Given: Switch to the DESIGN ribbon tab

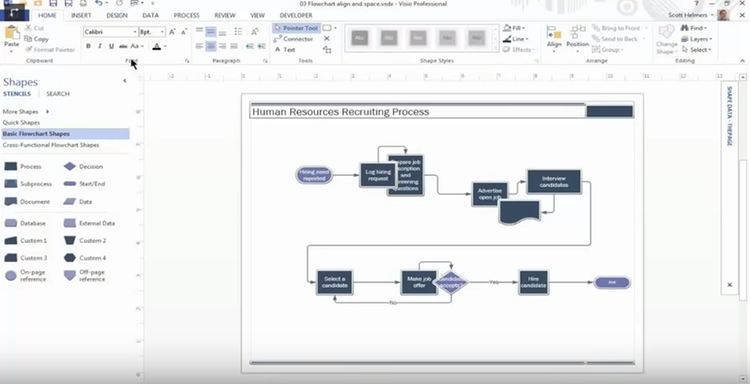Looking at the screenshot, I should pos(117,15).
